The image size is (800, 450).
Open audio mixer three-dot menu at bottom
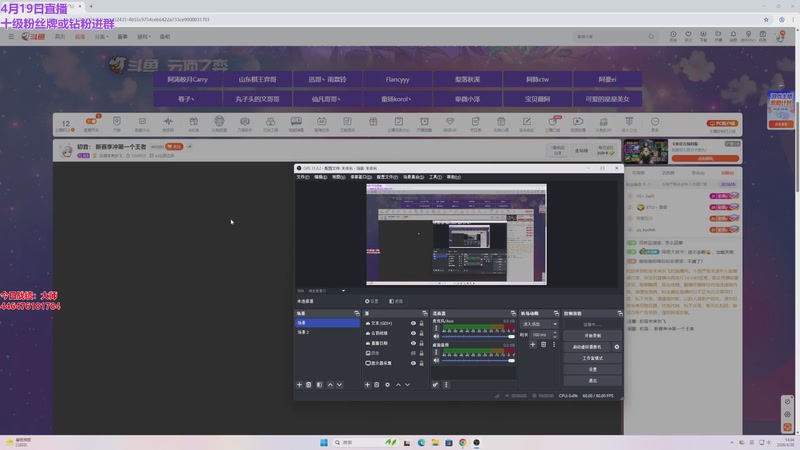point(446,385)
